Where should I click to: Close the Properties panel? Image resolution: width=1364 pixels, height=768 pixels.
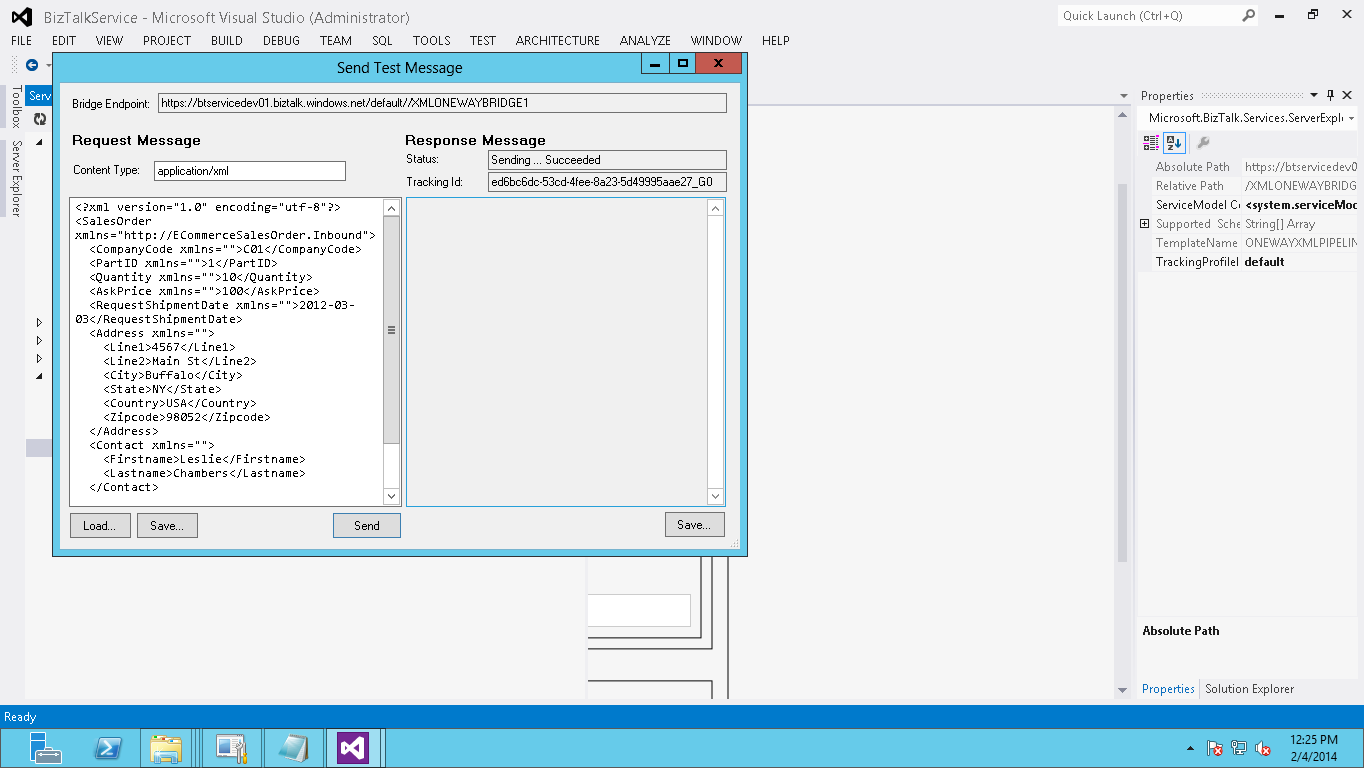[1347, 96]
